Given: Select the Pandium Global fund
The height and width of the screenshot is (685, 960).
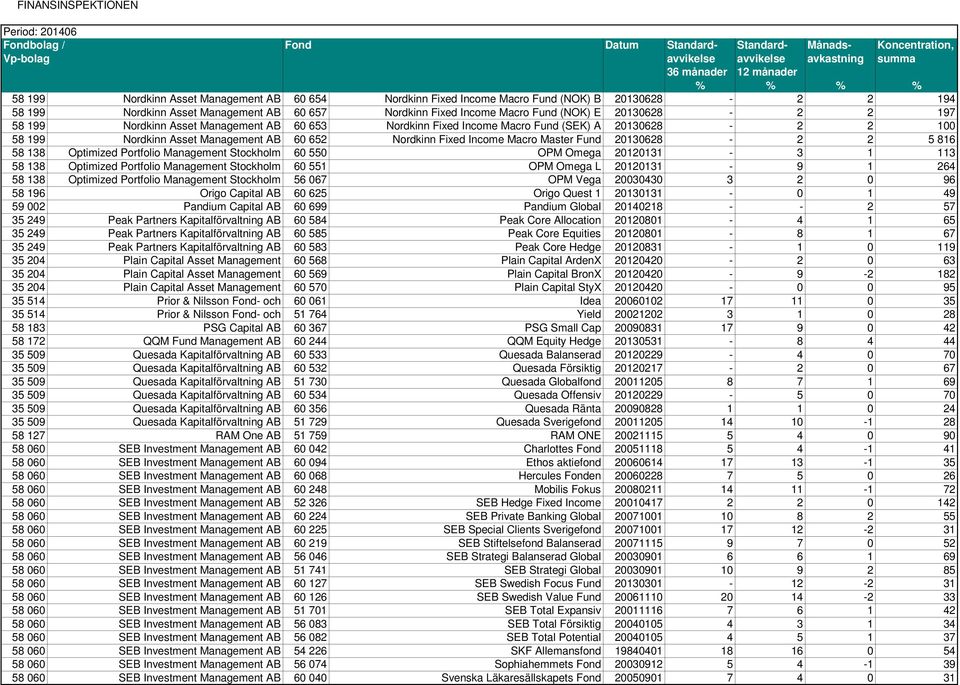Looking at the screenshot, I should click(562, 207).
